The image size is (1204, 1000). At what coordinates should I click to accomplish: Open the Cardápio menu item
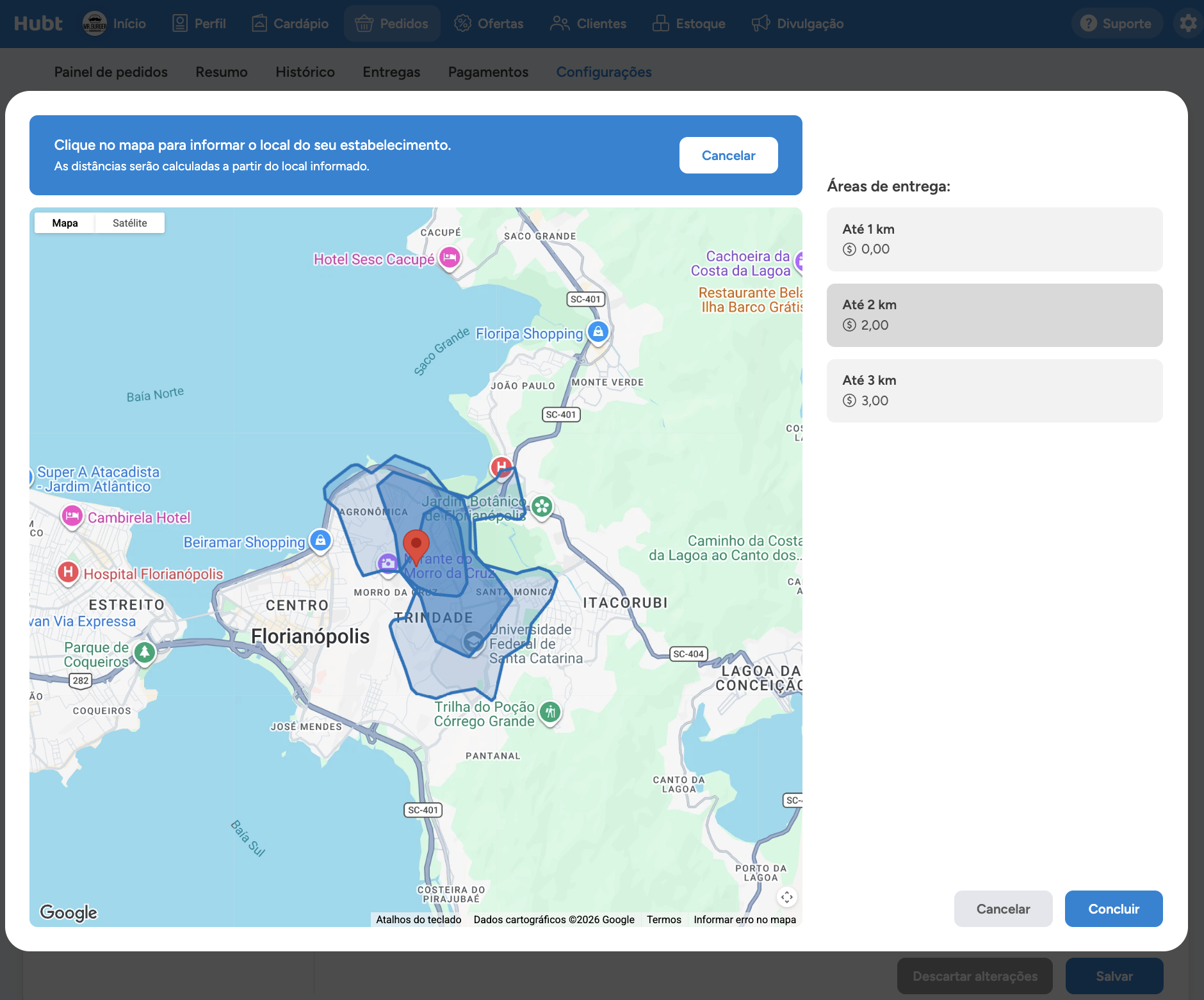(290, 24)
